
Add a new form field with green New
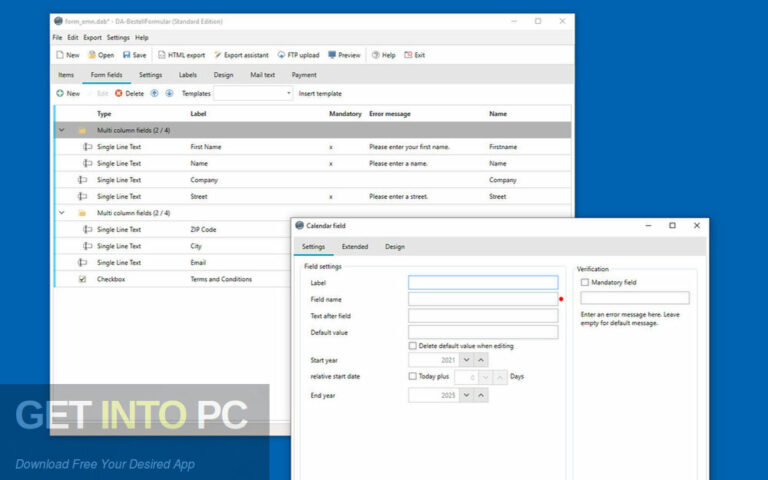[x=68, y=94]
